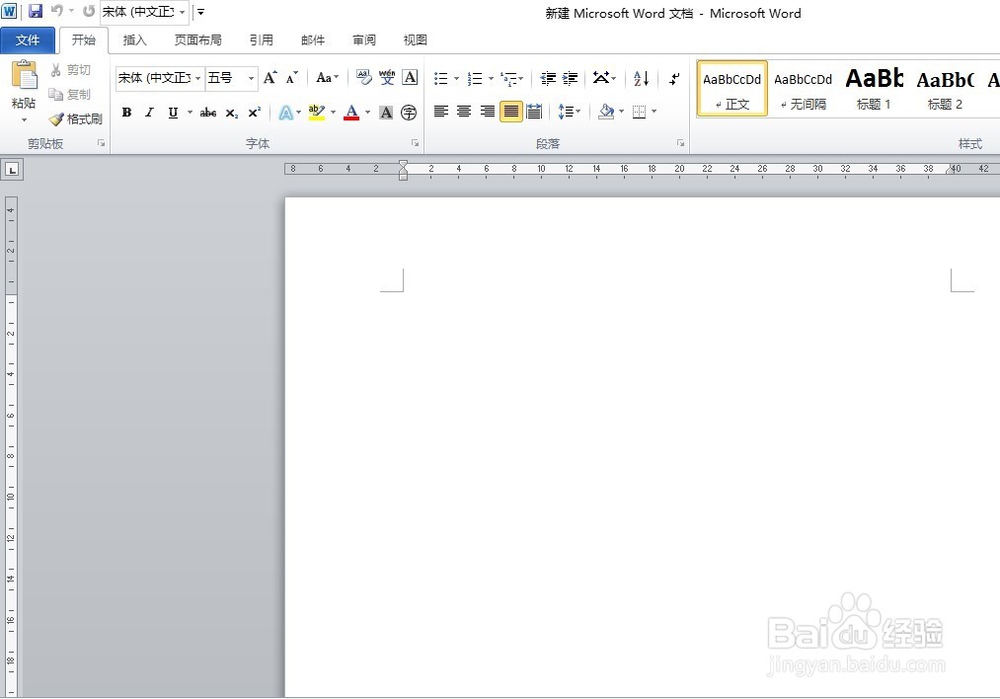This screenshot has width=1000, height=699.
Task: Shrink font size with the small A icon
Action: pyautogui.click(x=291, y=78)
